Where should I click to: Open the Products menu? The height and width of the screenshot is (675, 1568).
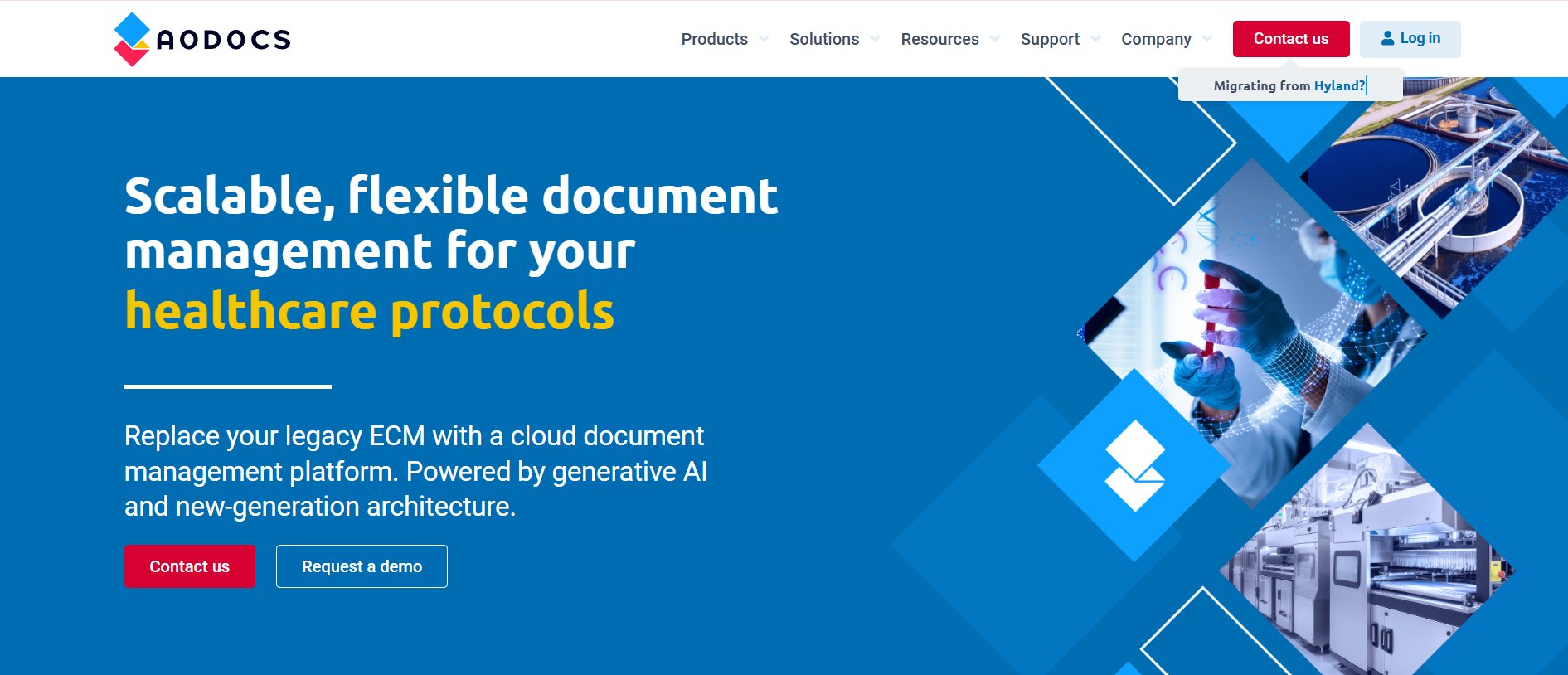tap(715, 39)
